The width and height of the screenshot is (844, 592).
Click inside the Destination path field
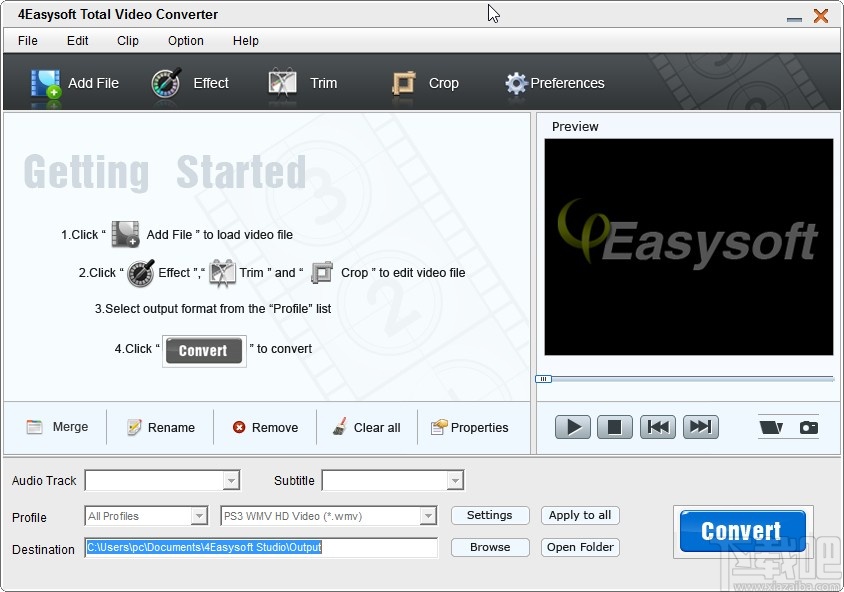tap(260, 548)
